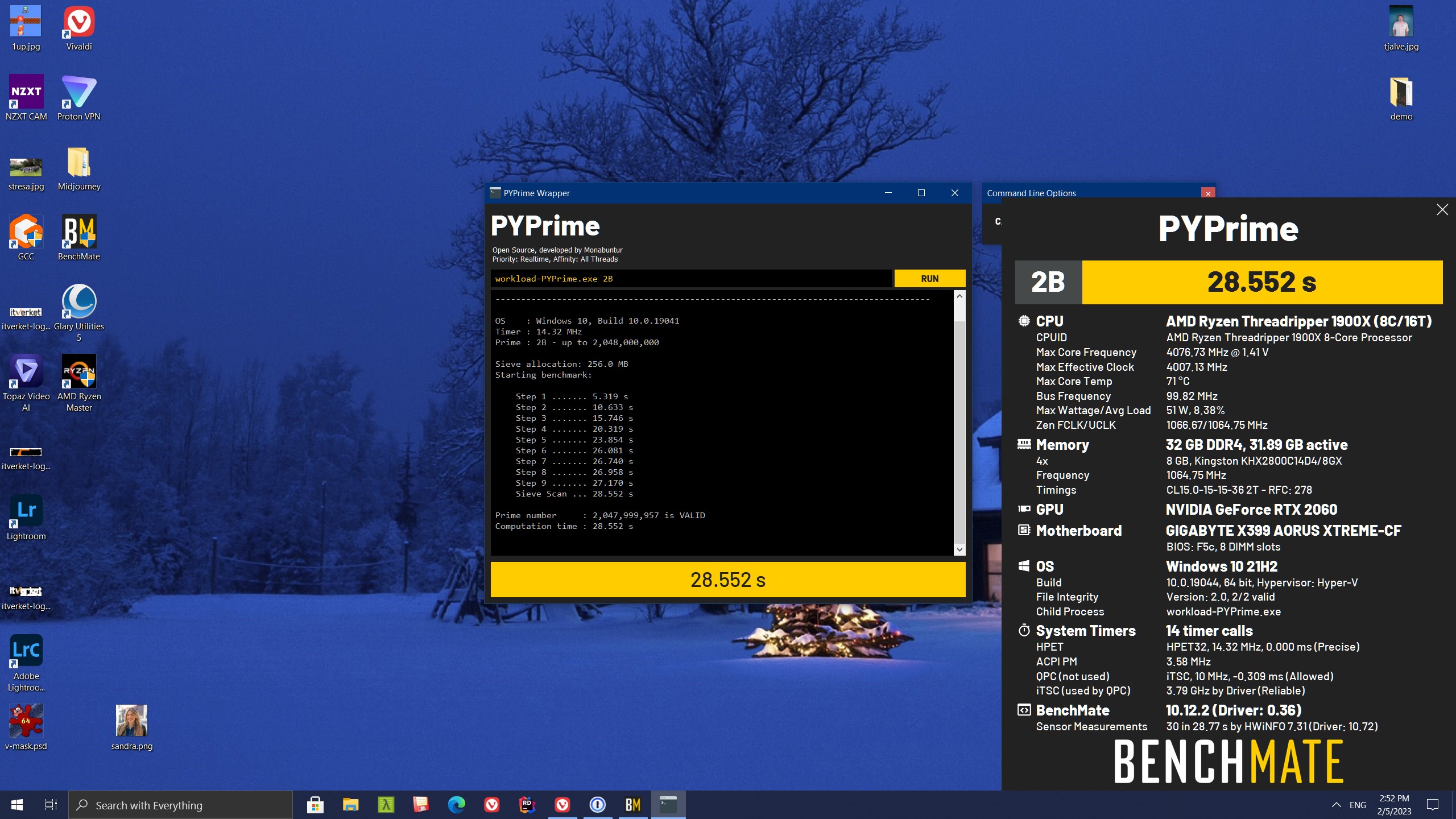
Task: Open the green lambda app on the taskbar
Action: click(386, 805)
